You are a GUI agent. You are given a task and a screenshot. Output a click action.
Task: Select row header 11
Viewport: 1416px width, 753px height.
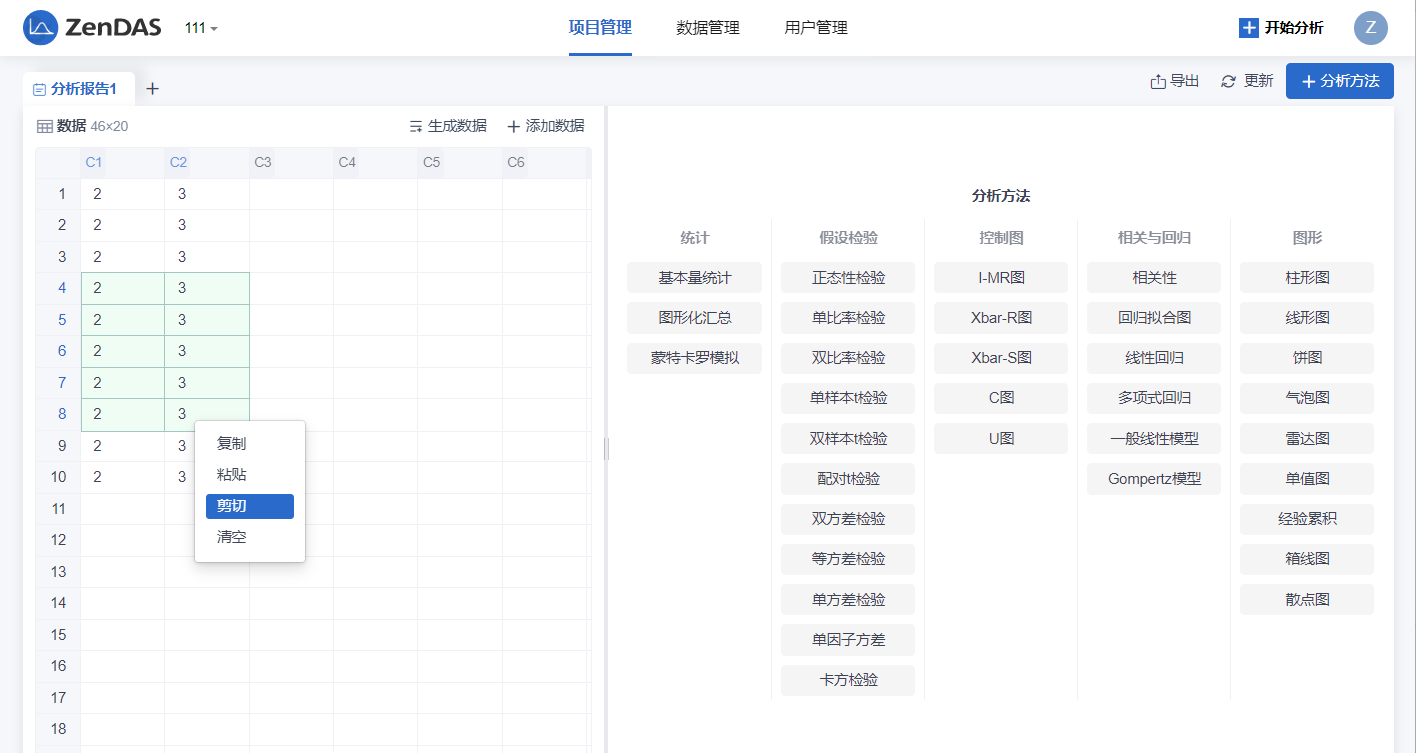click(58, 509)
